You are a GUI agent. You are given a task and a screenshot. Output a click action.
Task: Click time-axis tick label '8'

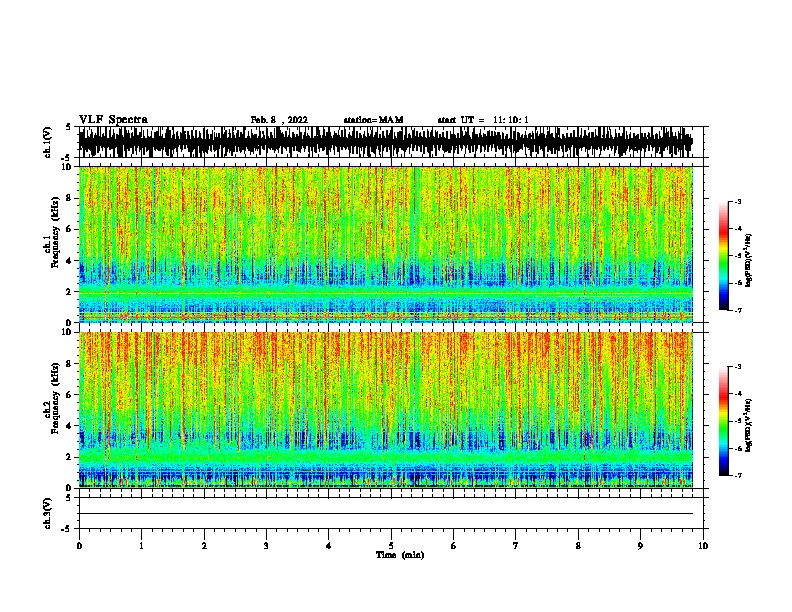pos(578,546)
